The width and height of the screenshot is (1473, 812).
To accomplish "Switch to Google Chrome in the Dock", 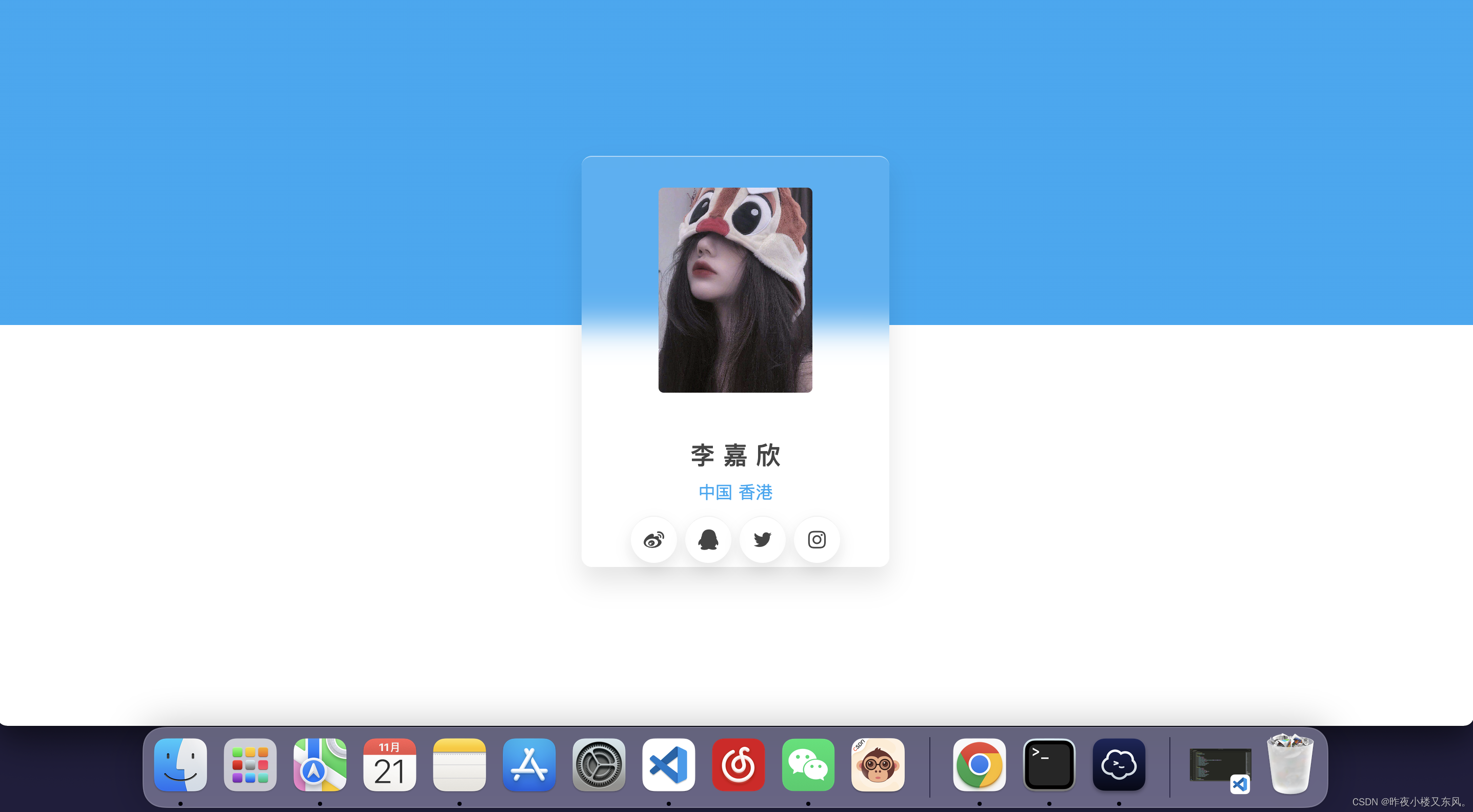I will (980, 764).
